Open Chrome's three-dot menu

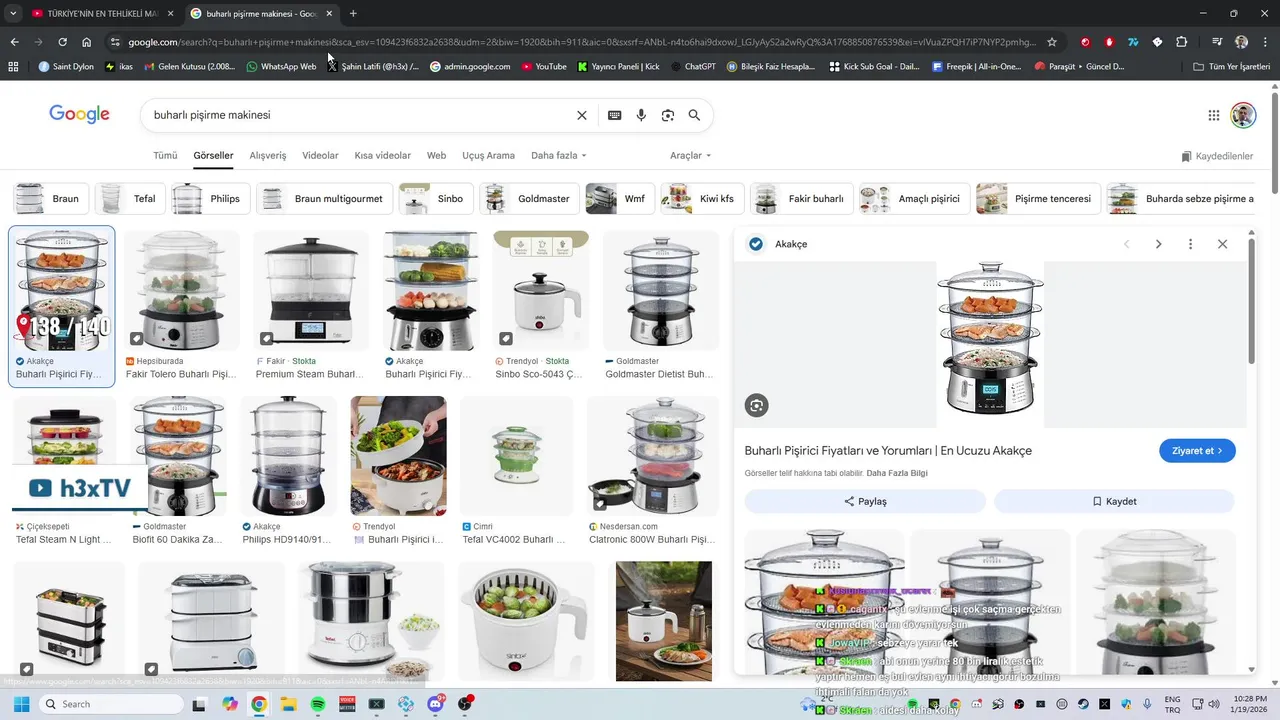(x=1265, y=42)
